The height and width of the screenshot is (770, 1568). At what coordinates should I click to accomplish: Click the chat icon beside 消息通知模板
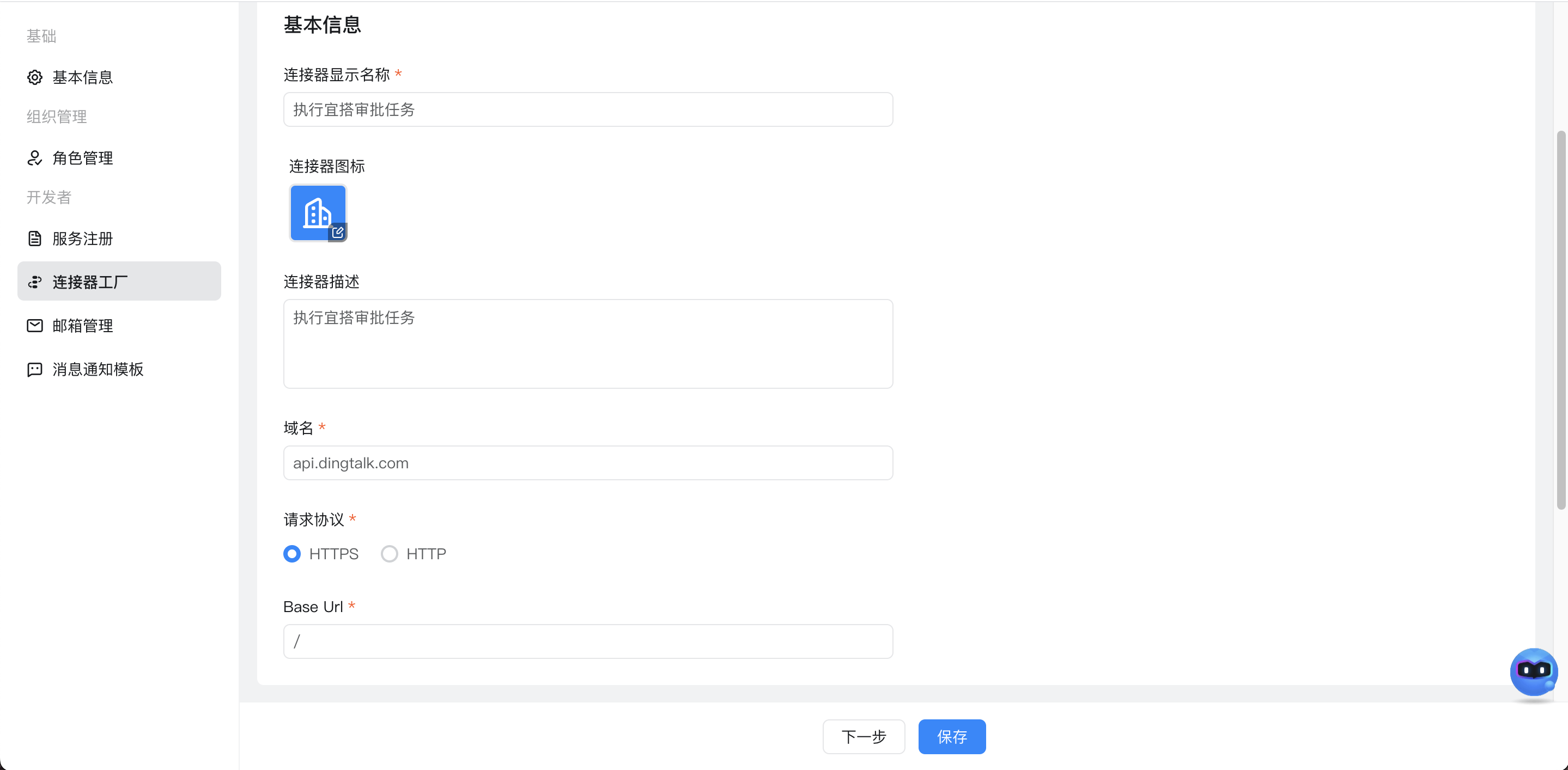pyautogui.click(x=35, y=369)
